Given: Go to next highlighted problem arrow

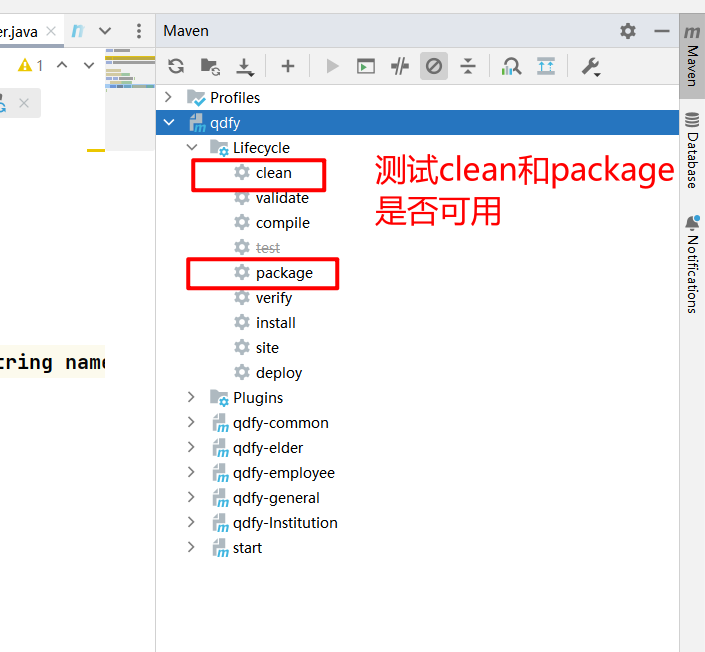Looking at the screenshot, I should tap(89, 65).
